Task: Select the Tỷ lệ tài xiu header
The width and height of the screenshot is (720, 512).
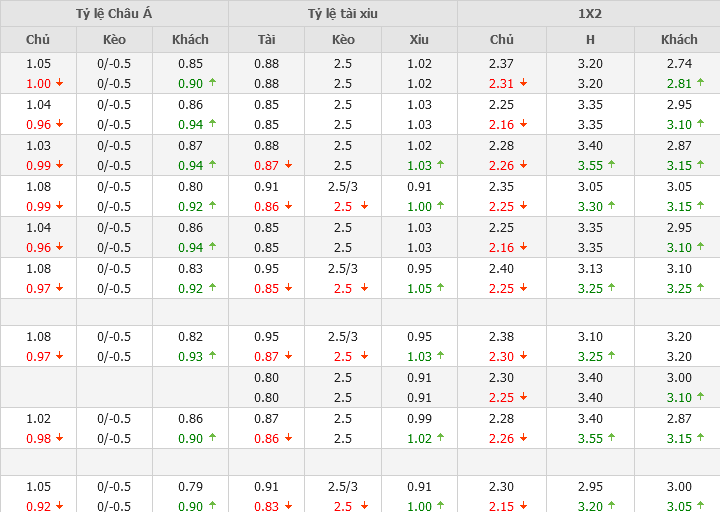Action: coord(343,14)
